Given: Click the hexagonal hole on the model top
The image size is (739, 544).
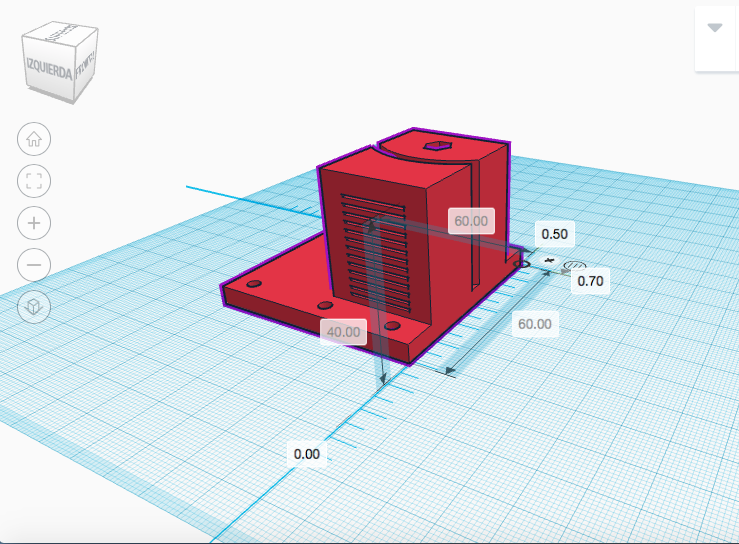Looking at the screenshot, I should point(437,146).
